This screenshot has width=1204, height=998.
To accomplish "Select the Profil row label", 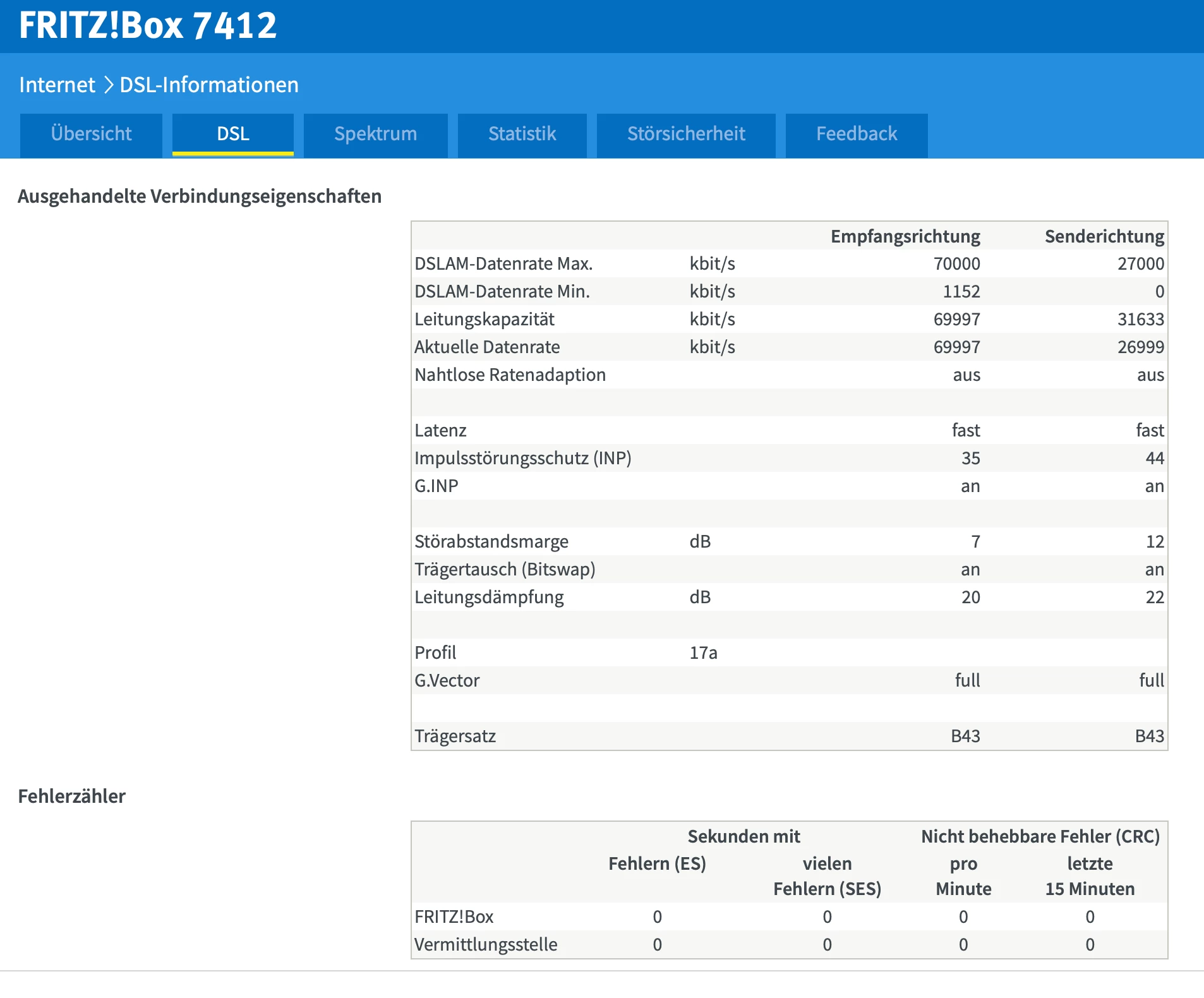I will click(x=435, y=652).
